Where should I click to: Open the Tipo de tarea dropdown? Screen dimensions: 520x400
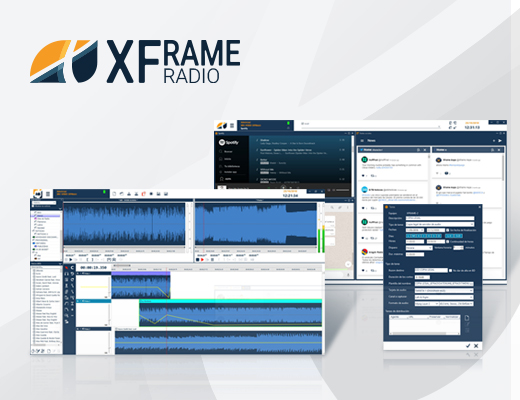point(440,224)
